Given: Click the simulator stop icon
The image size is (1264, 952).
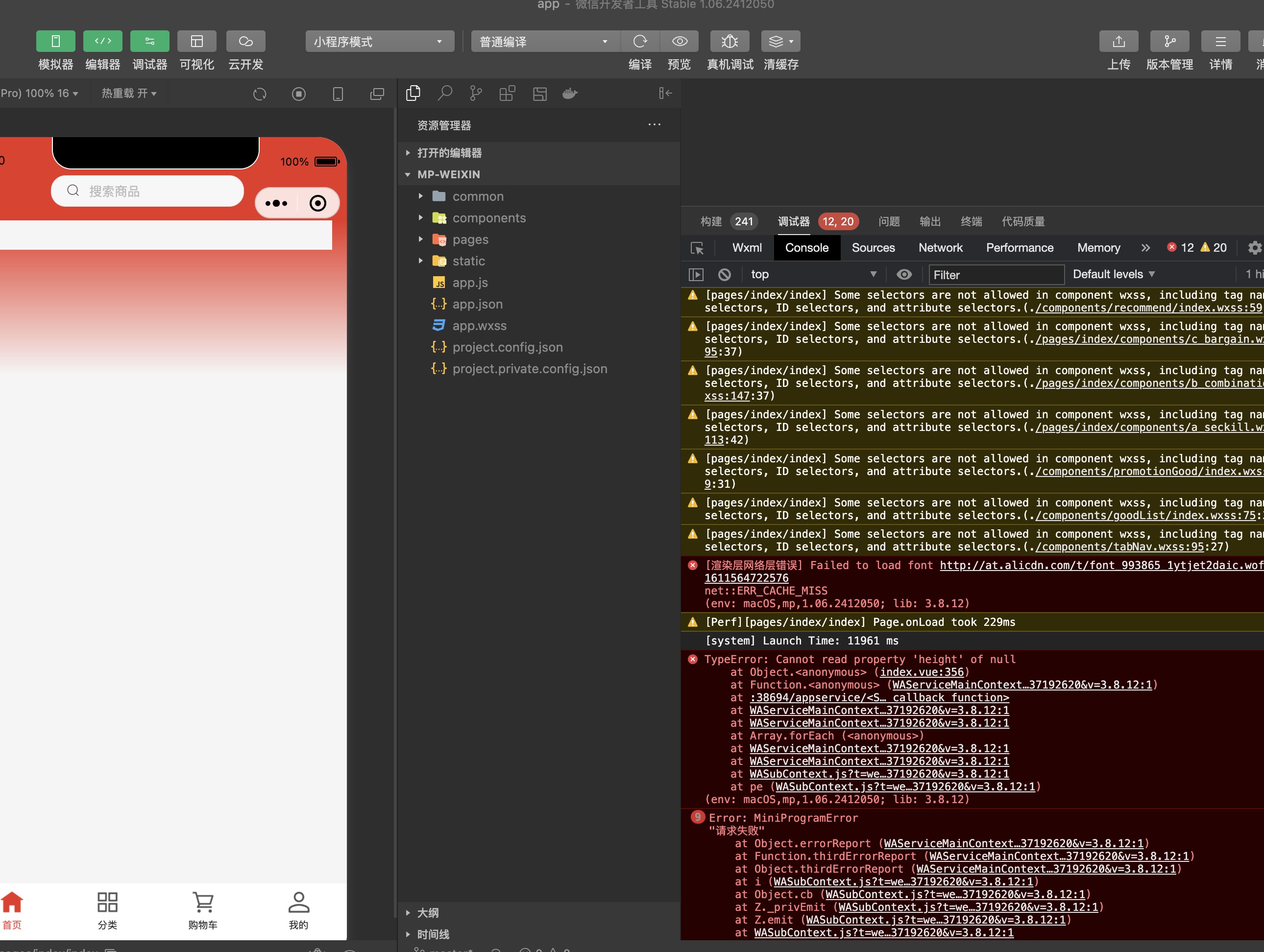Looking at the screenshot, I should coord(299,94).
